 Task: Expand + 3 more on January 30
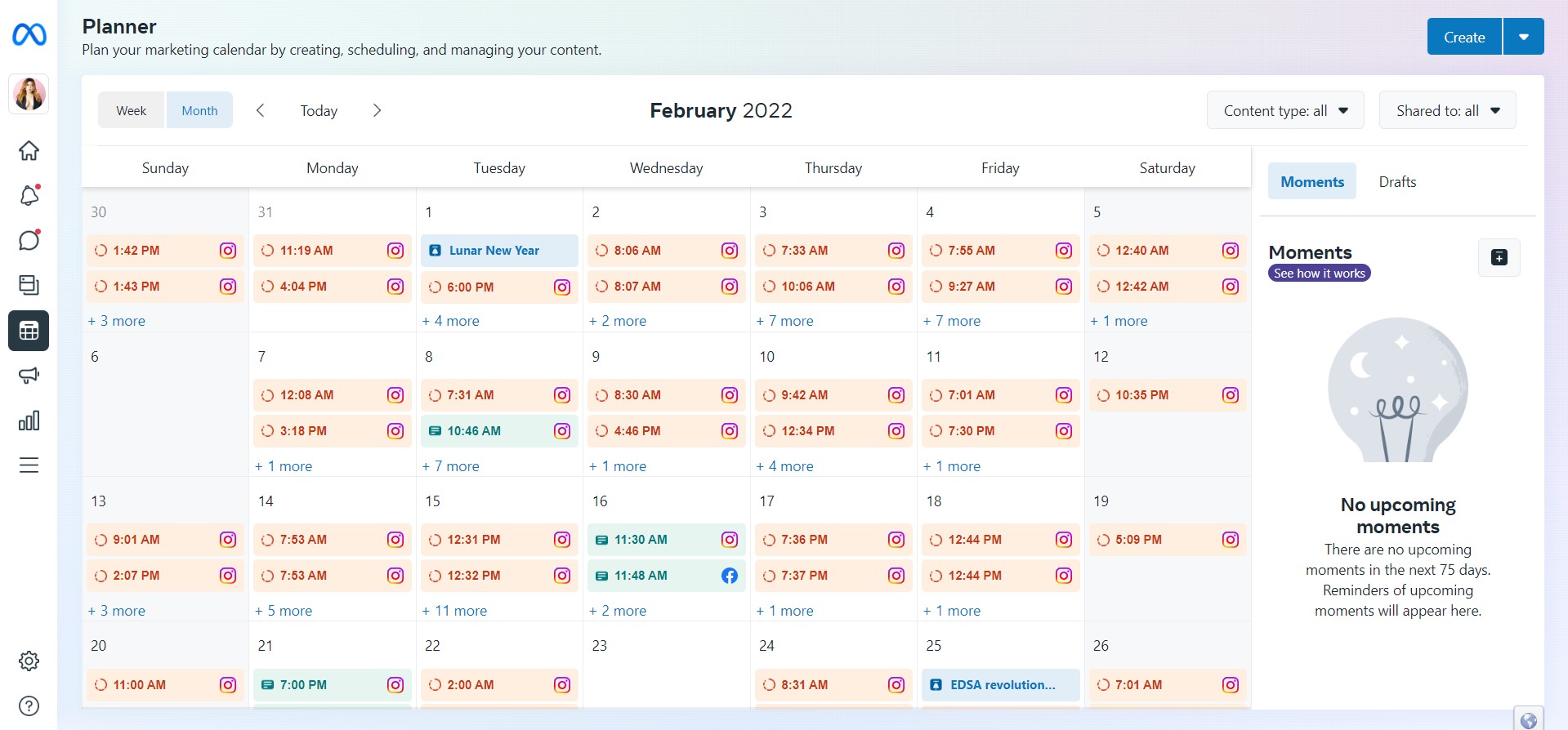pyautogui.click(x=116, y=321)
